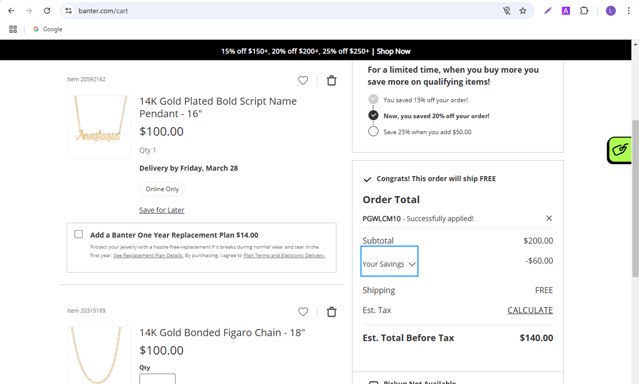Click the page vertical scrollbar

[635, 198]
